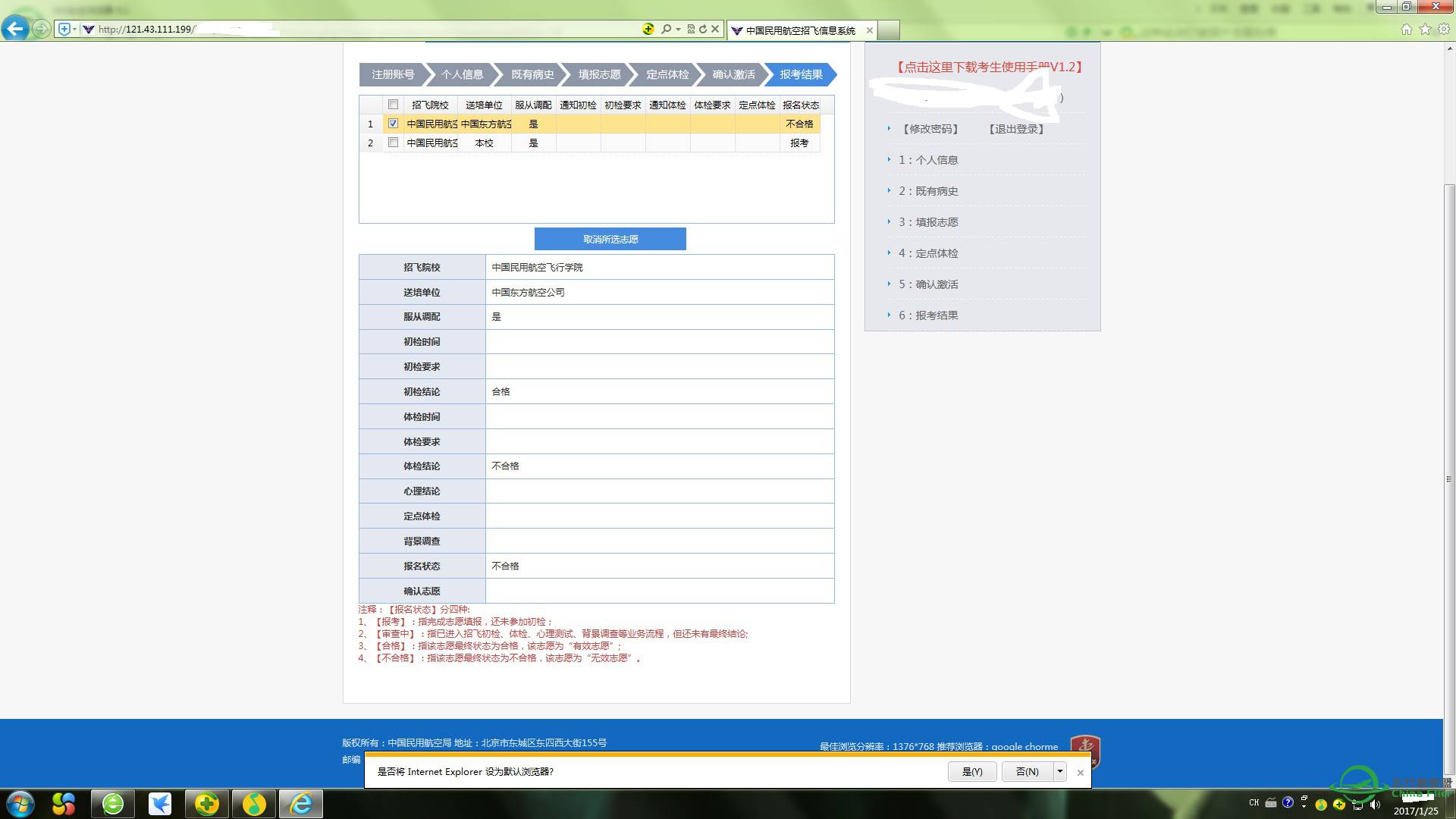Click the 取消所选志愿 button

click(610, 239)
